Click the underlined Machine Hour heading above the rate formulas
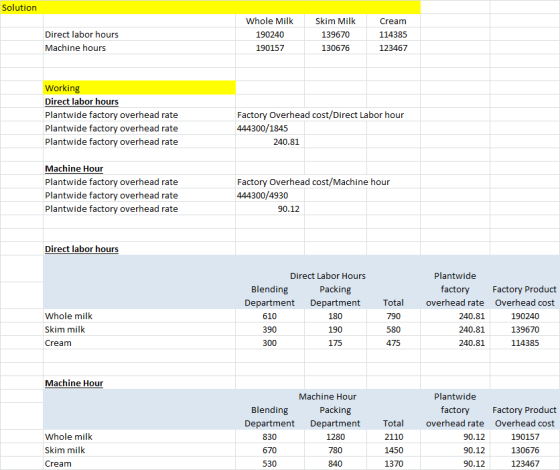Image resolution: width=560 pixels, height=470 pixels. point(74,169)
